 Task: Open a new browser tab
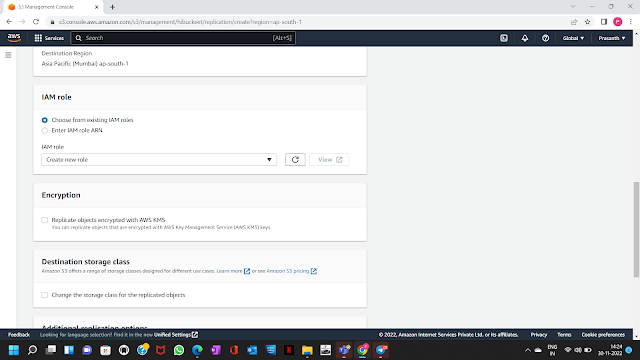(x=112, y=7)
